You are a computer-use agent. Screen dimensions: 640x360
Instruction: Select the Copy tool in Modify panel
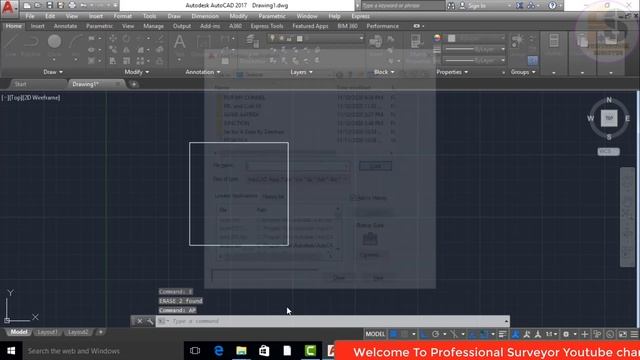113,50
